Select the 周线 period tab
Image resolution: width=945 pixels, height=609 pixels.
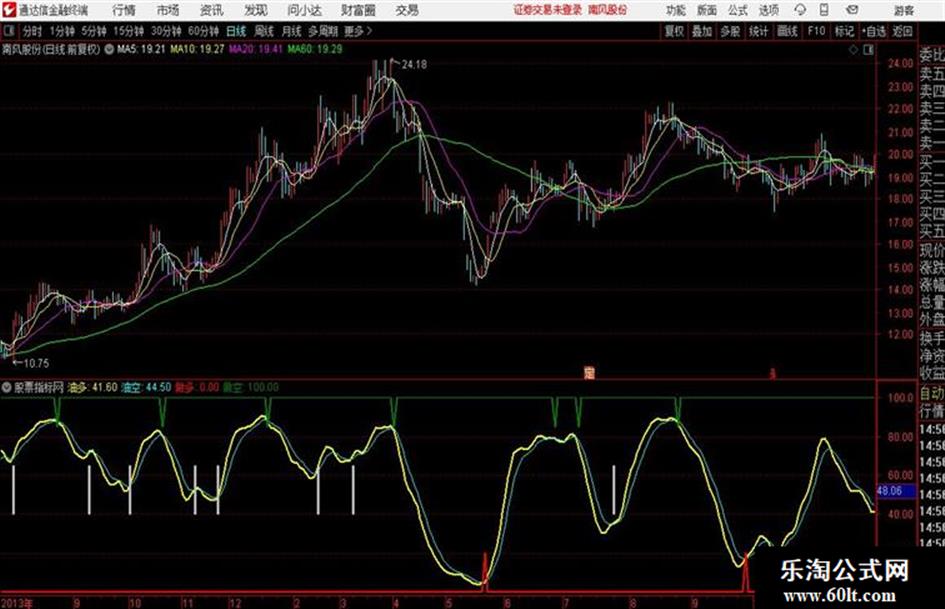264,31
